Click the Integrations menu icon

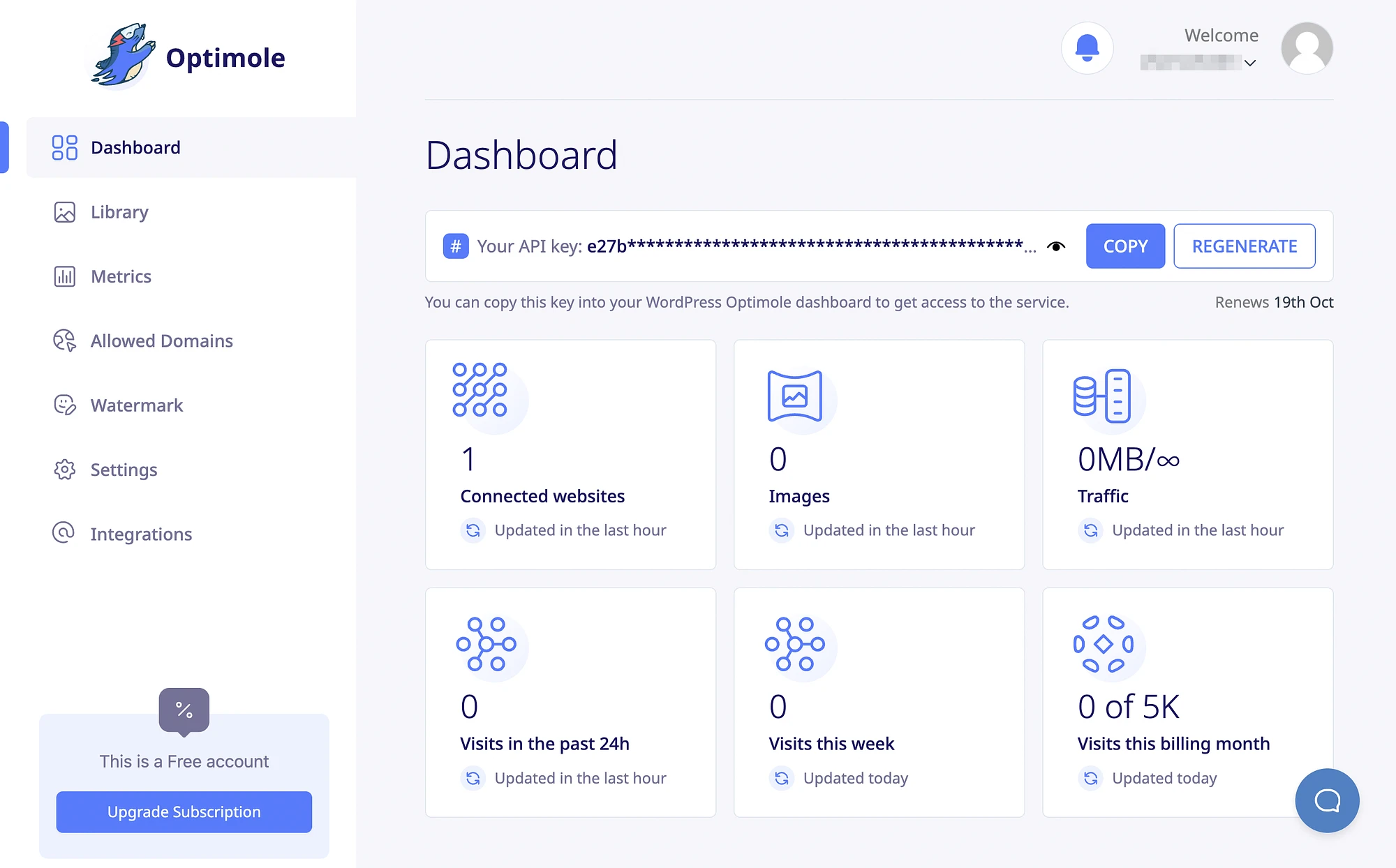click(64, 533)
